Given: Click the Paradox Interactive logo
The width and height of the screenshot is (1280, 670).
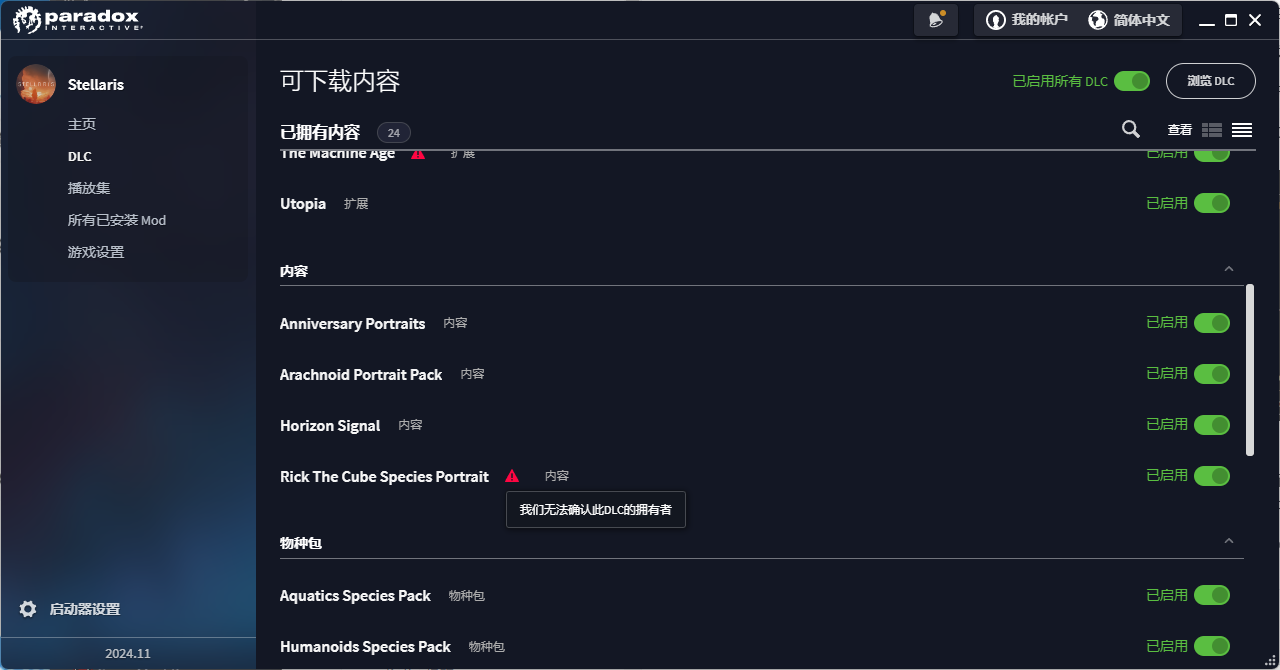Looking at the screenshot, I should click(x=78, y=19).
